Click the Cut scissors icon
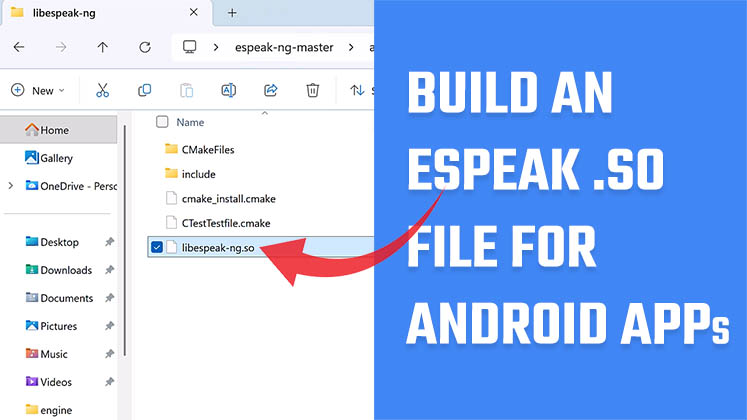This screenshot has width=747, height=420. [x=102, y=90]
